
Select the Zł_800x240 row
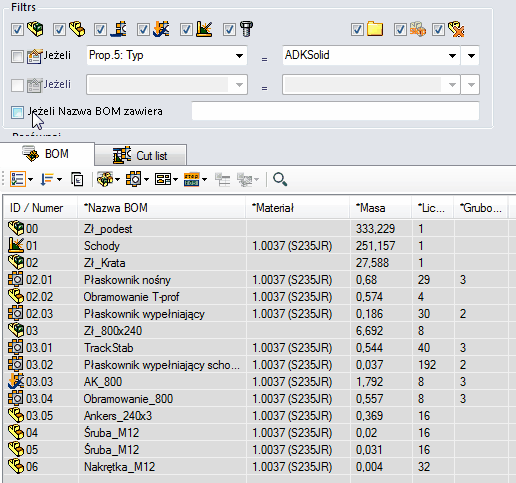click(x=260, y=331)
